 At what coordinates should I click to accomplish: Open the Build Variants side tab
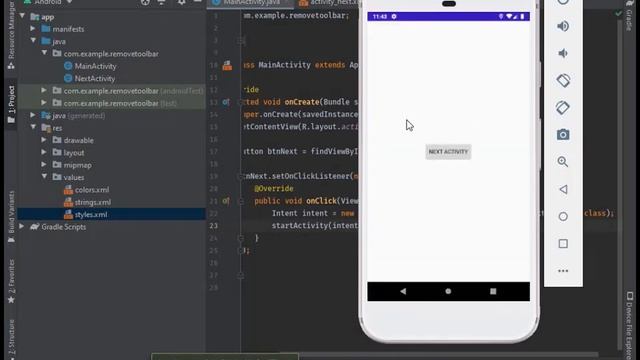[x=11, y=216]
